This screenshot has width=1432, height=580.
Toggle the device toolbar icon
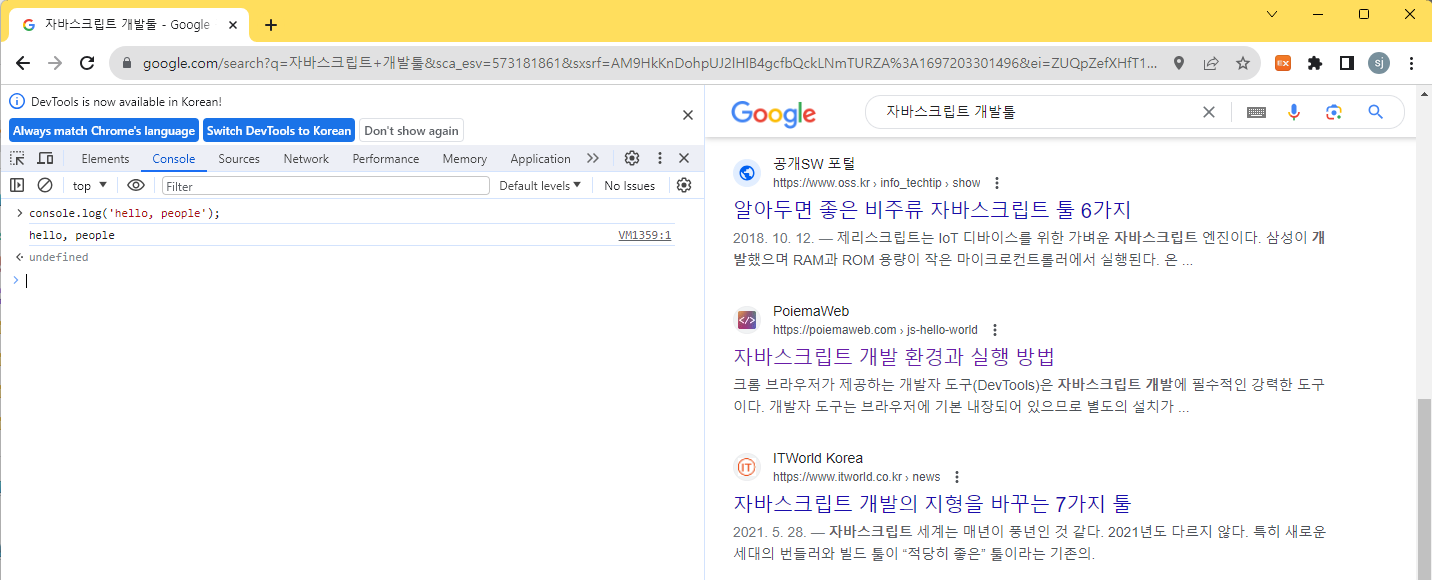[45, 158]
